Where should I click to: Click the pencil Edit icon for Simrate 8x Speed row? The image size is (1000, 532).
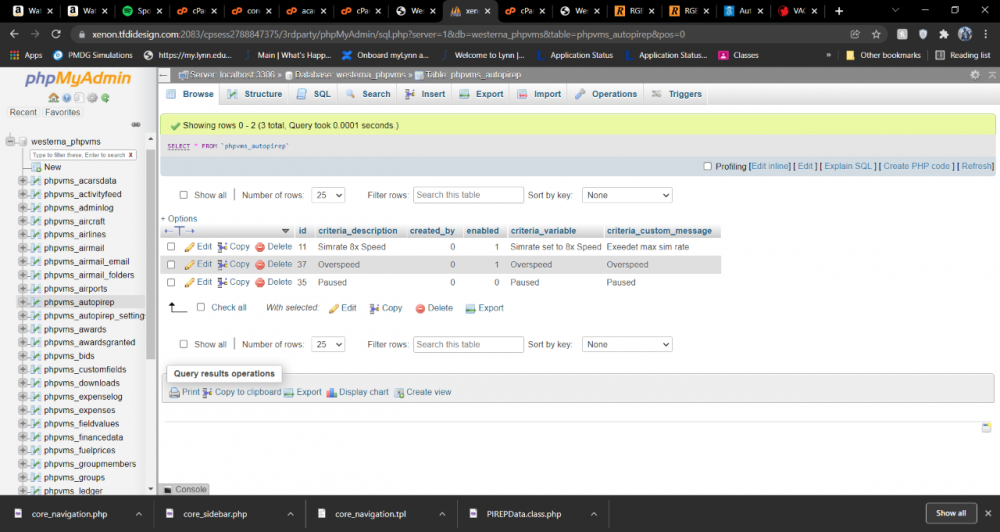[189, 247]
